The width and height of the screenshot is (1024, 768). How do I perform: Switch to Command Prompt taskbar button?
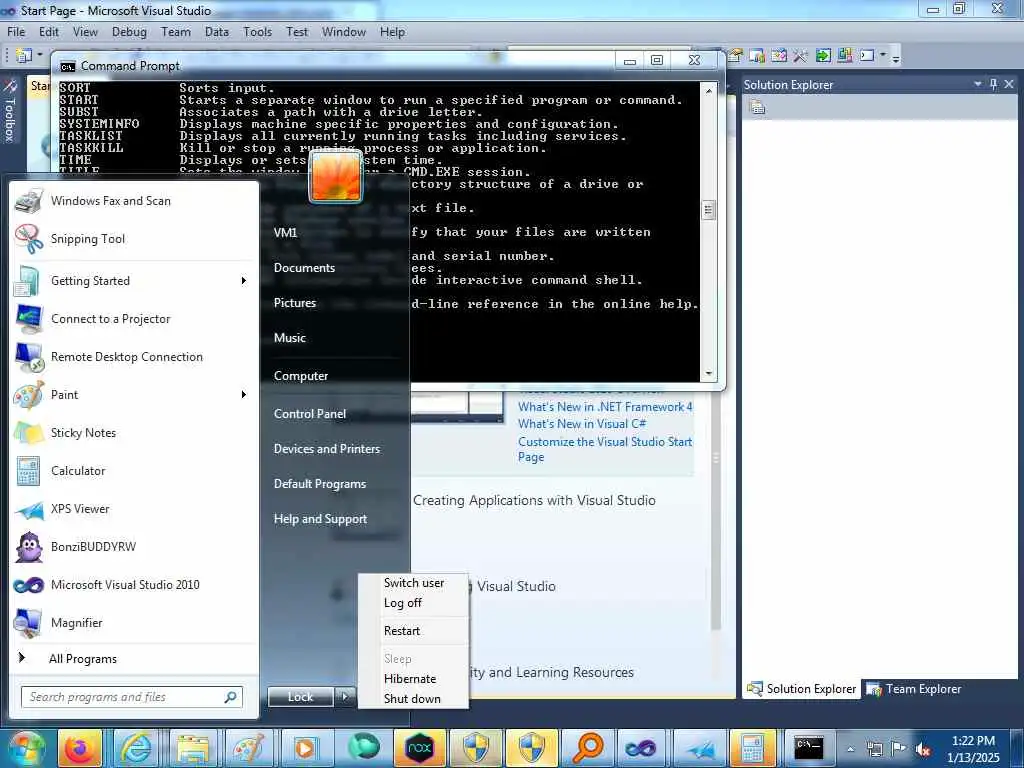coord(808,748)
